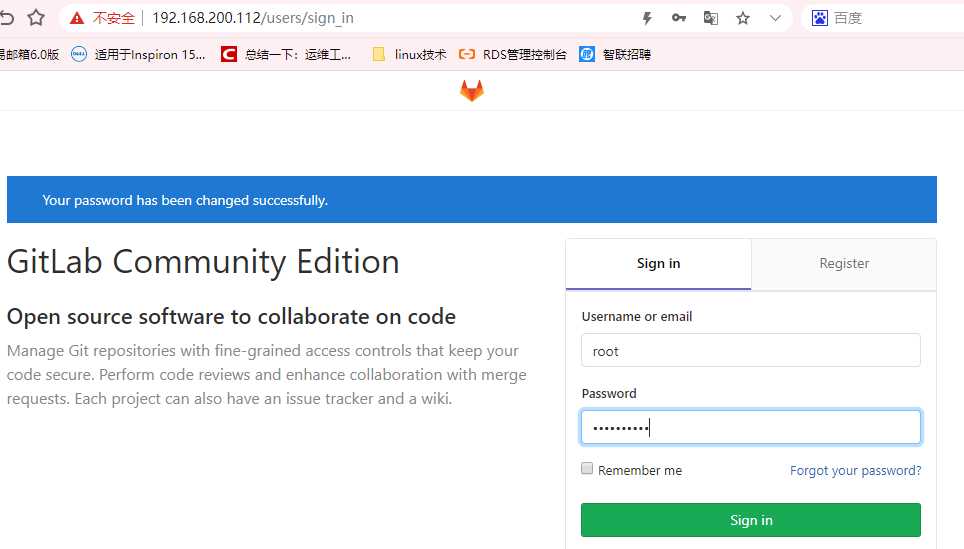Click the password changed successfully banner
Viewport: 964px width, 549px height.
pos(472,200)
